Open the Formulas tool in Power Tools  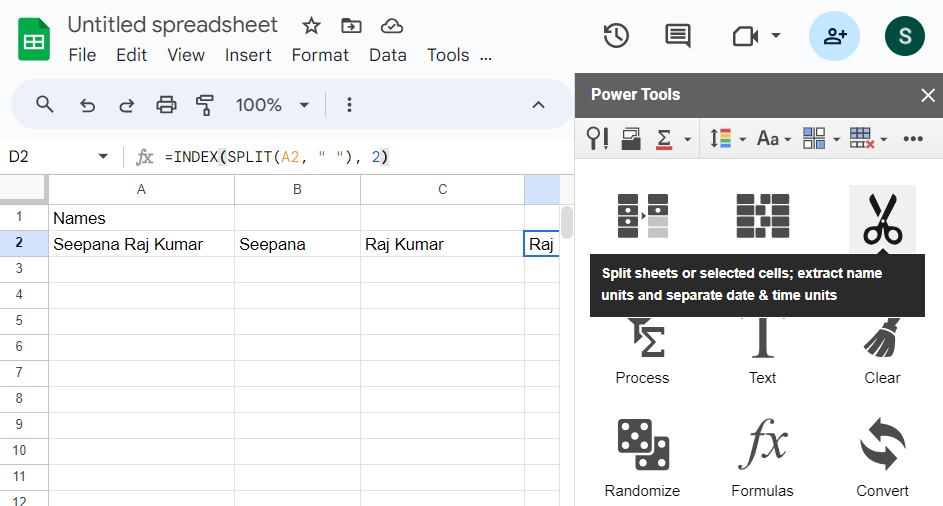[762, 446]
